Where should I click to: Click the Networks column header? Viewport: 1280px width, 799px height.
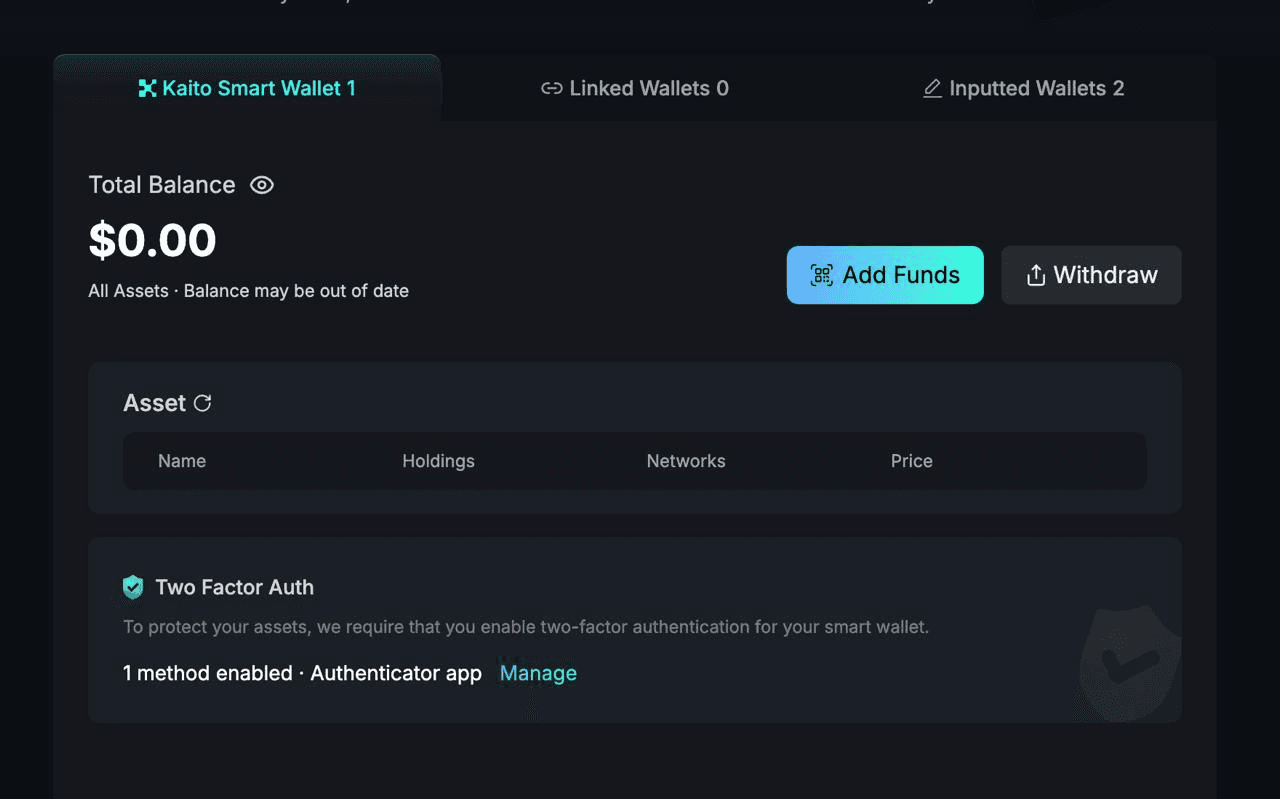pos(686,461)
